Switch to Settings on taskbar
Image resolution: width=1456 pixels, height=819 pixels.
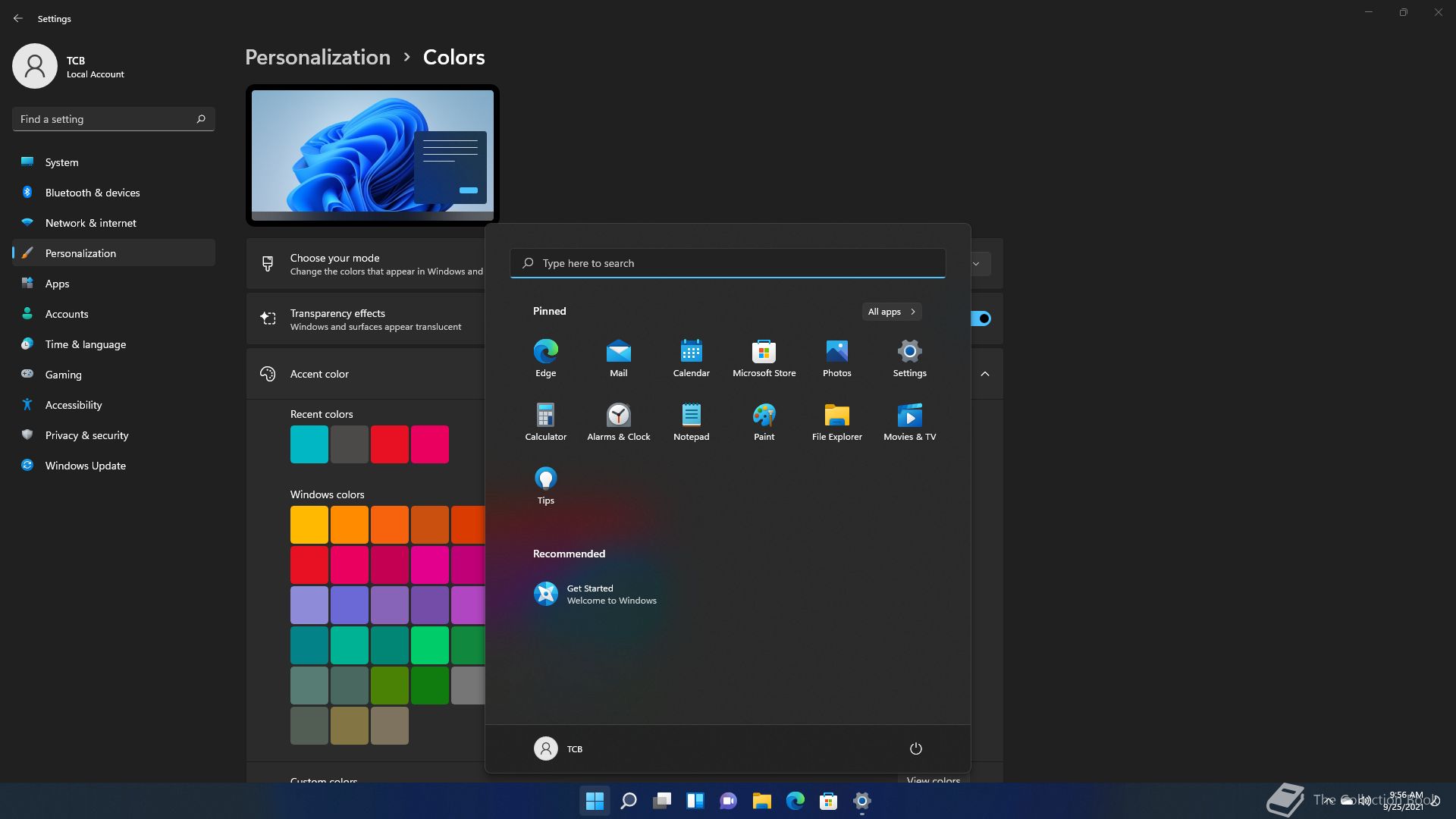point(861,801)
